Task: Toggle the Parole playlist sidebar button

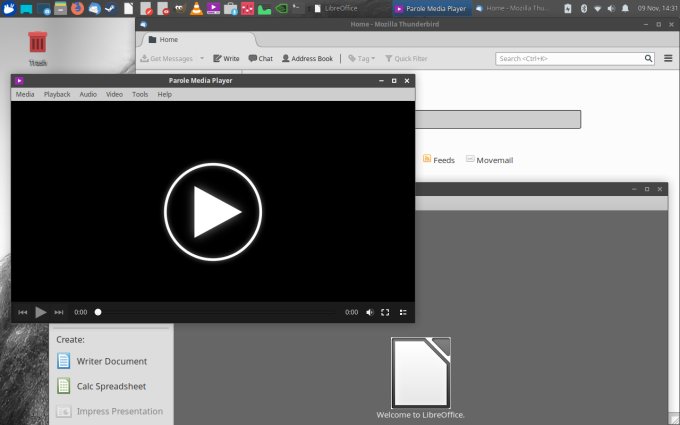Action: [403, 312]
